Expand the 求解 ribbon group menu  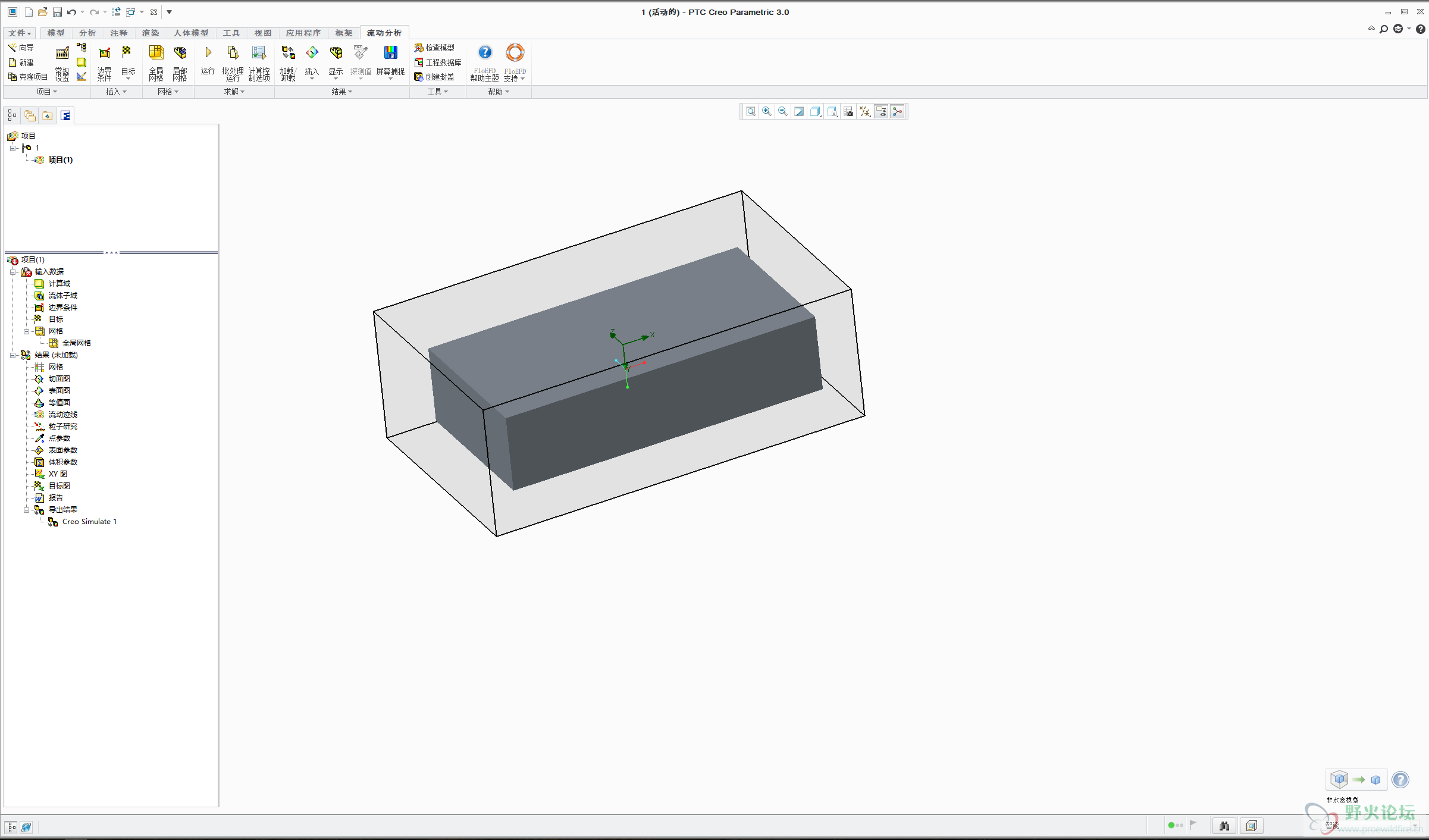tap(234, 92)
